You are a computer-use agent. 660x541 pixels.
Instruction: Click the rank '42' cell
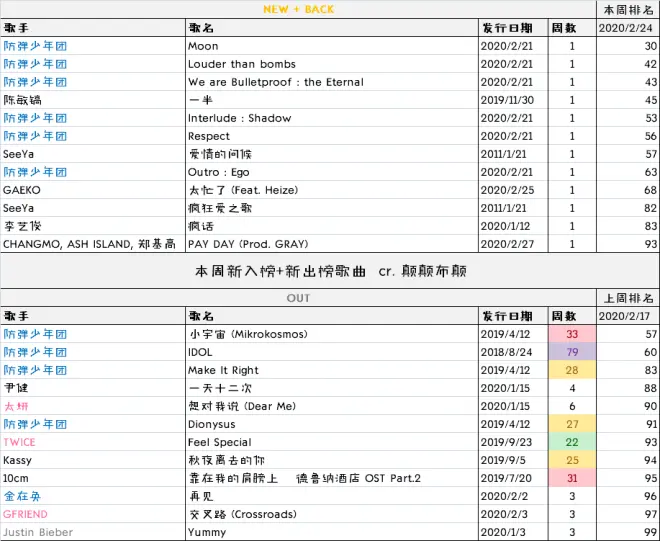628,64
